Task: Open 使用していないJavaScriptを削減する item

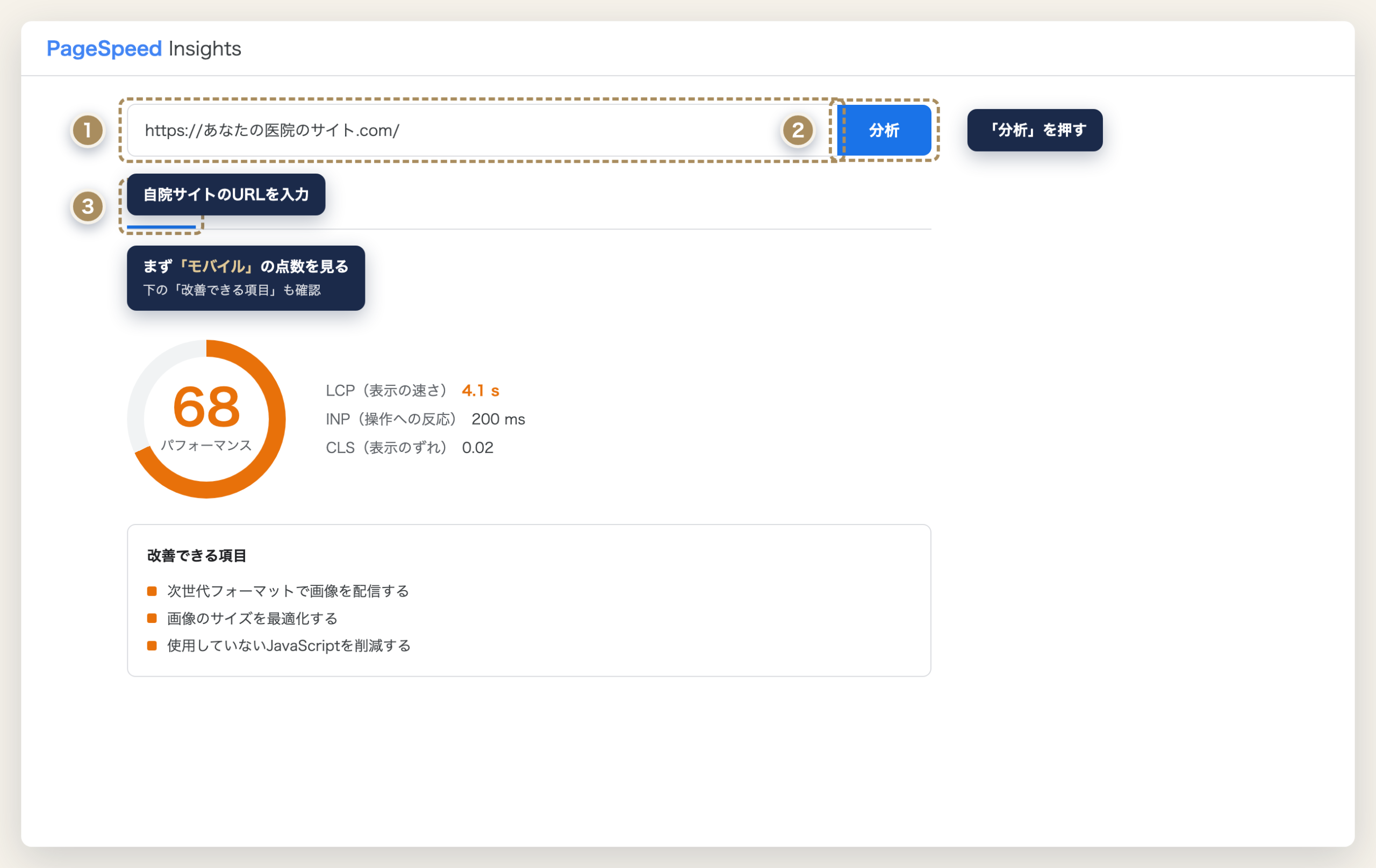Action: 279,645
